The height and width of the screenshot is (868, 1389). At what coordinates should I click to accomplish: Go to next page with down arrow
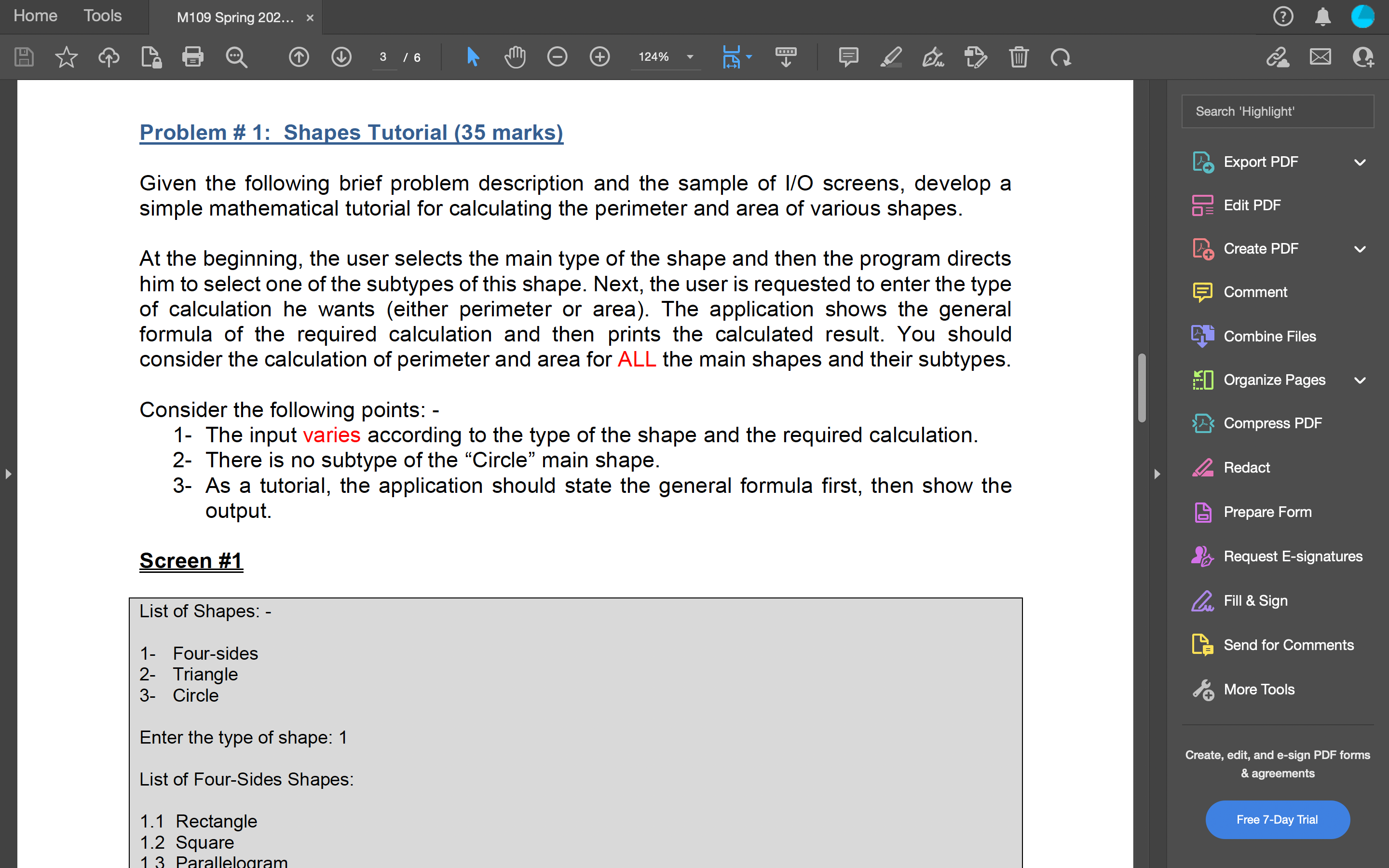tap(341, 57)
